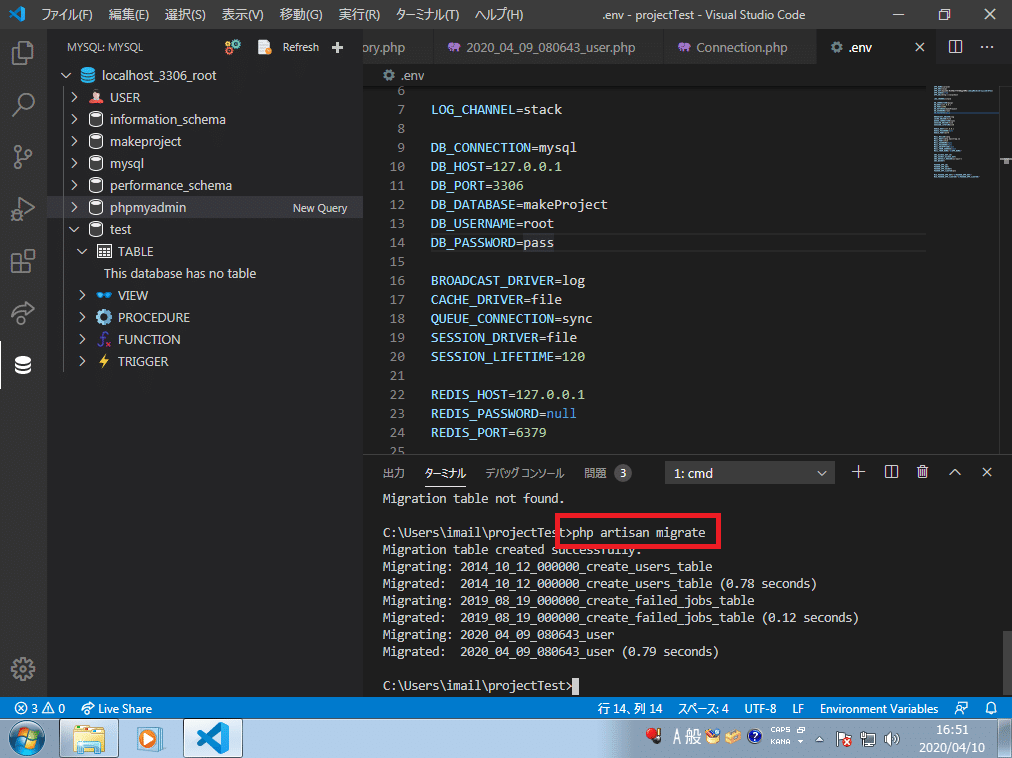Open Live Share view in activity bar
1012x758 pixels.
pos(23,313)
